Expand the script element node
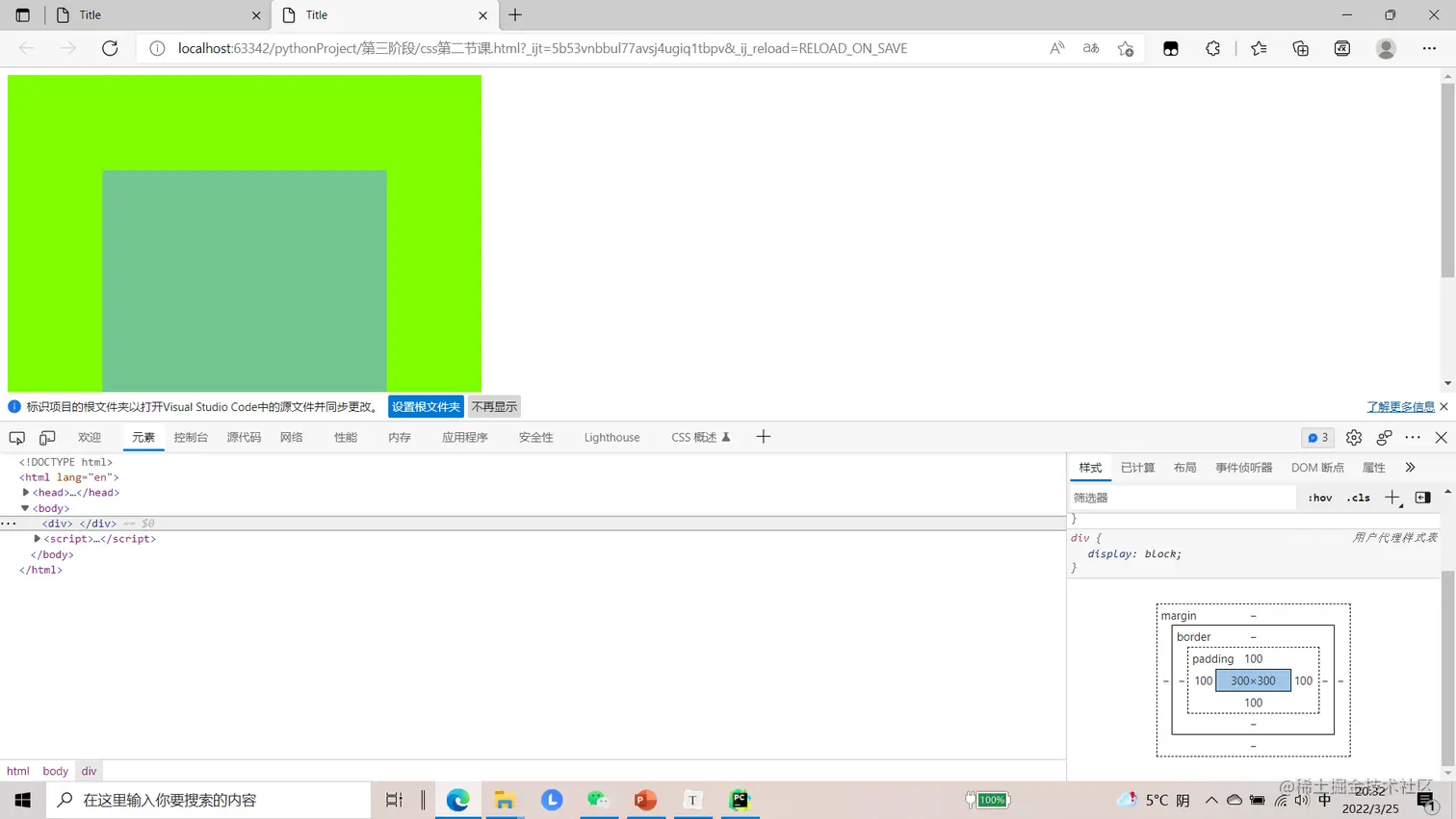 coord(38,539)
